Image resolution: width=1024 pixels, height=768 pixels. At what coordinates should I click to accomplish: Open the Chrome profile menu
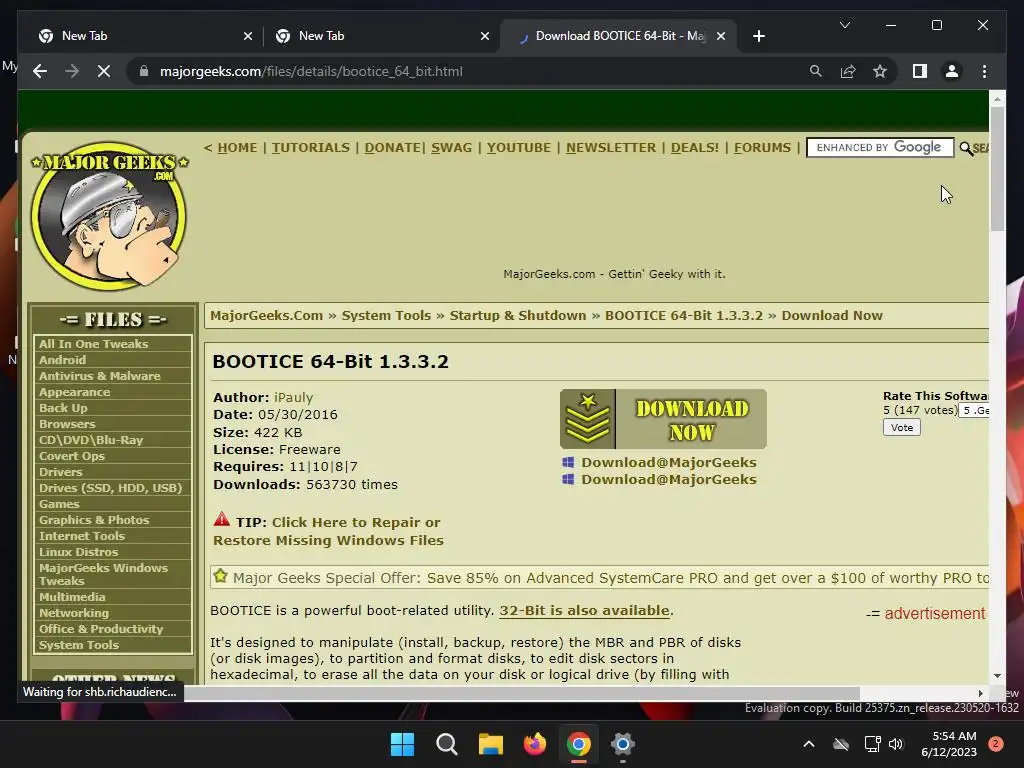pyautogui.click(x=952, y=71)
